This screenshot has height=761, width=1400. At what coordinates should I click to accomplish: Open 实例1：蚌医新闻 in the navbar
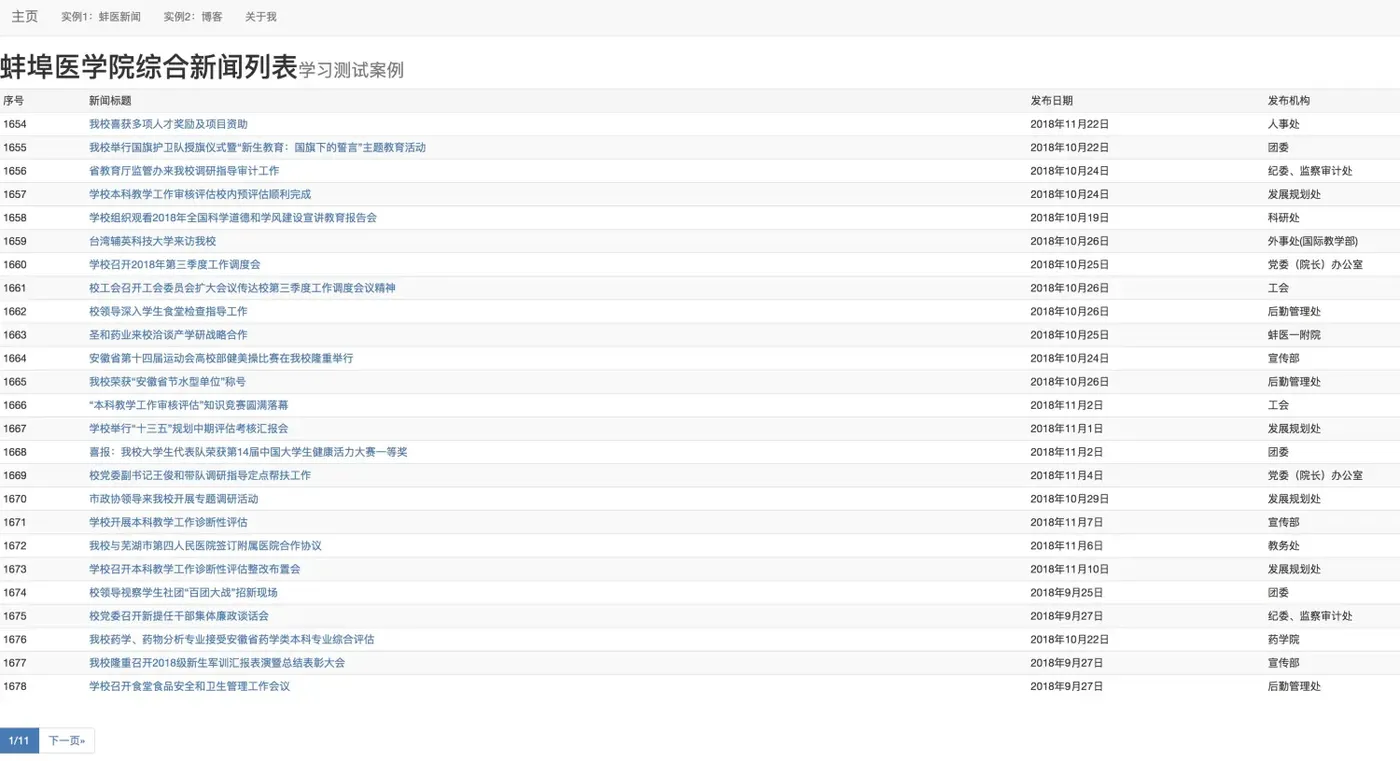coord(101,17)
